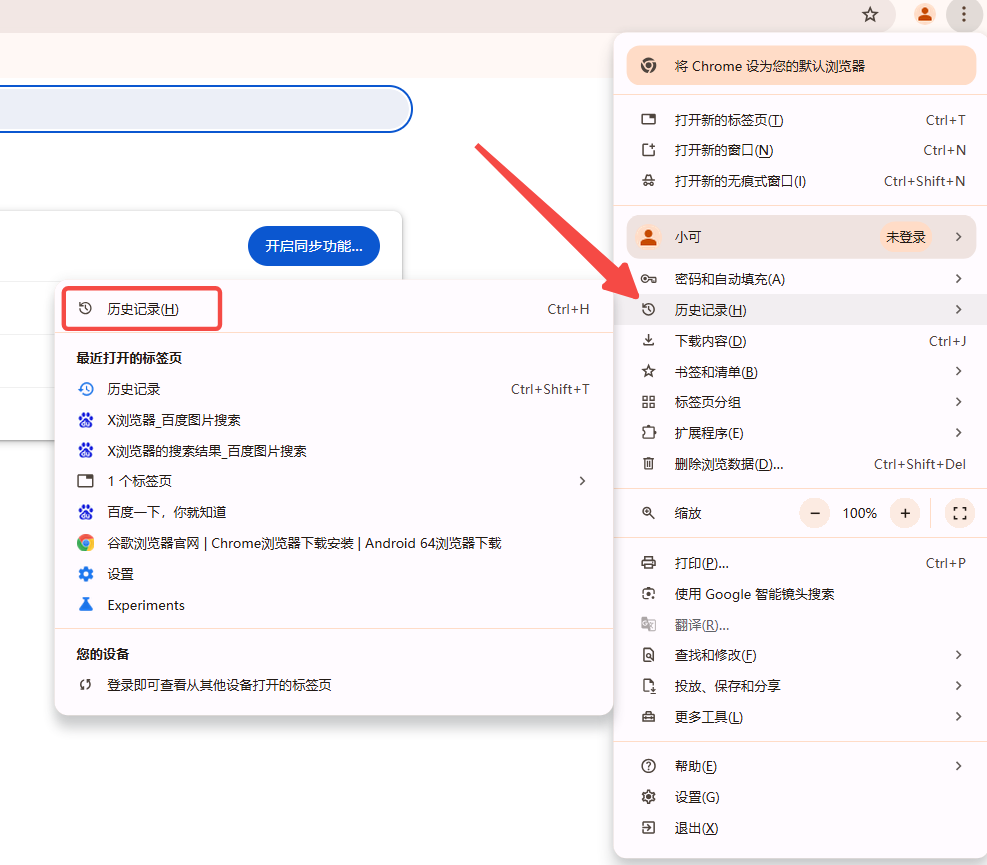
Task: Click the key icon beside 密码和自动填充
Action: pos(648,279)
